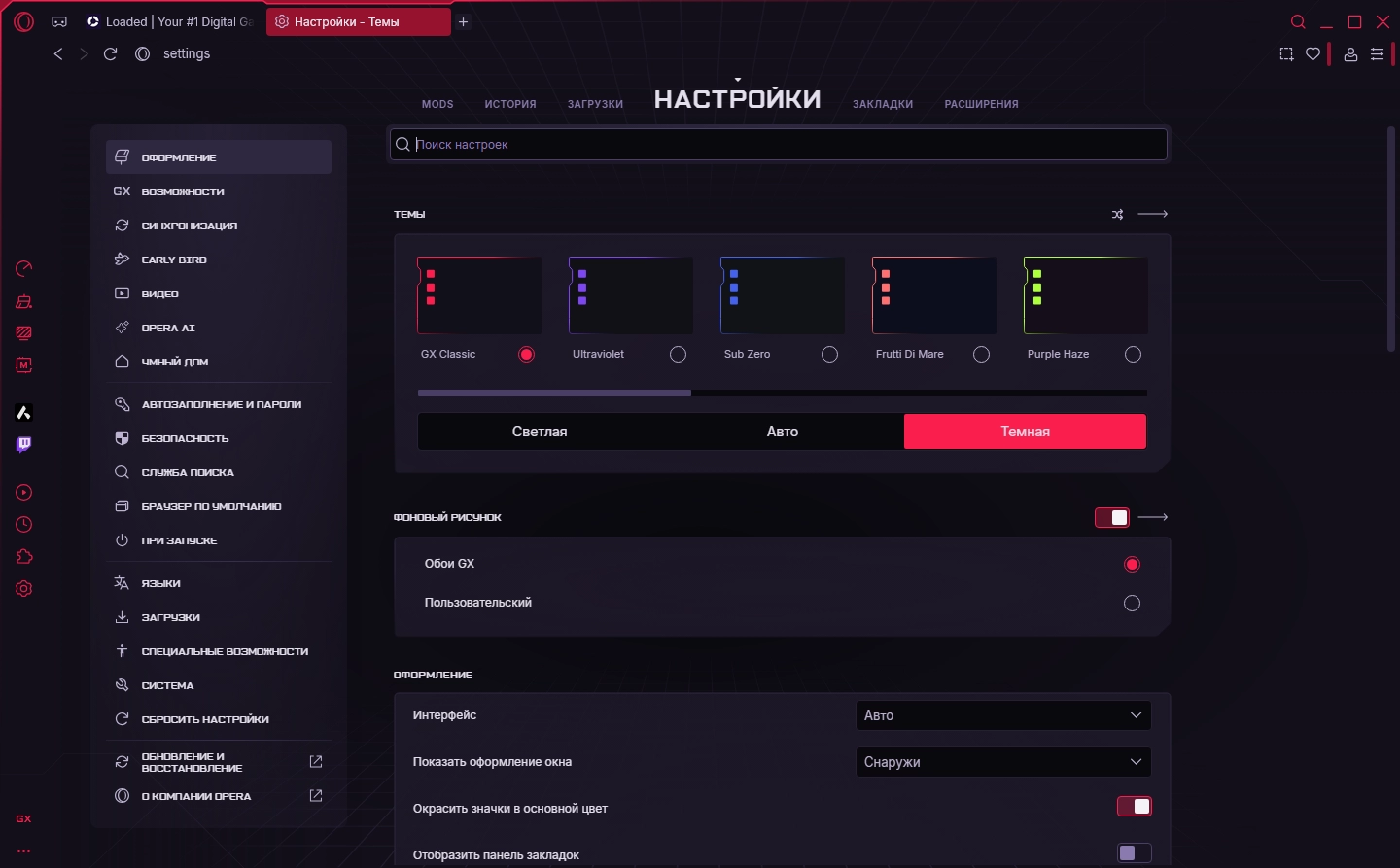Click the themes horizontal scrollbar
This screenshot has height=868, width=1400.
point(554,393)
